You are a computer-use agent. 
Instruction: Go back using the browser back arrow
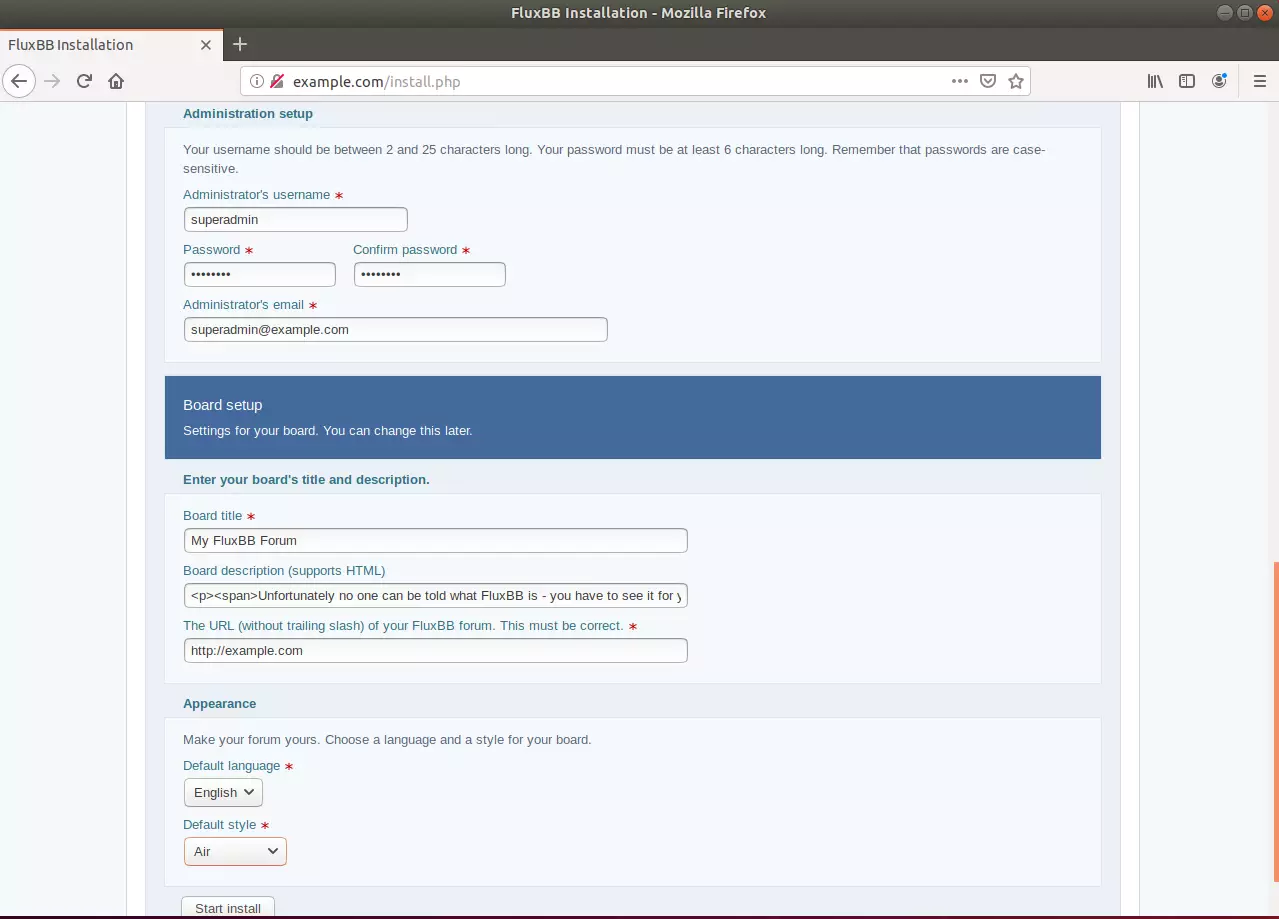(19, 81)
